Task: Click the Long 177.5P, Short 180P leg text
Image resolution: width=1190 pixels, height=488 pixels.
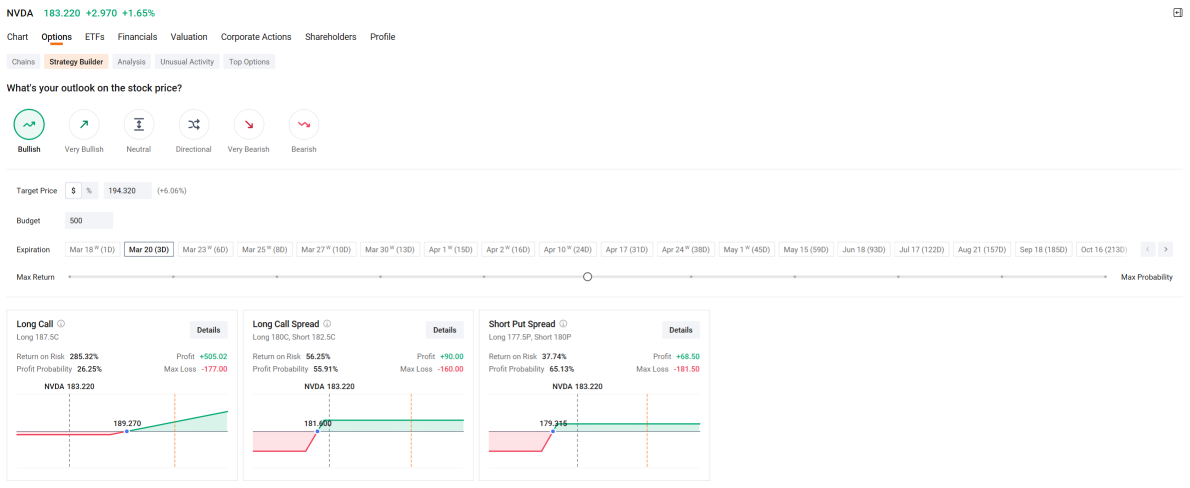Action: pyautogui.click(x=529, y=336)
